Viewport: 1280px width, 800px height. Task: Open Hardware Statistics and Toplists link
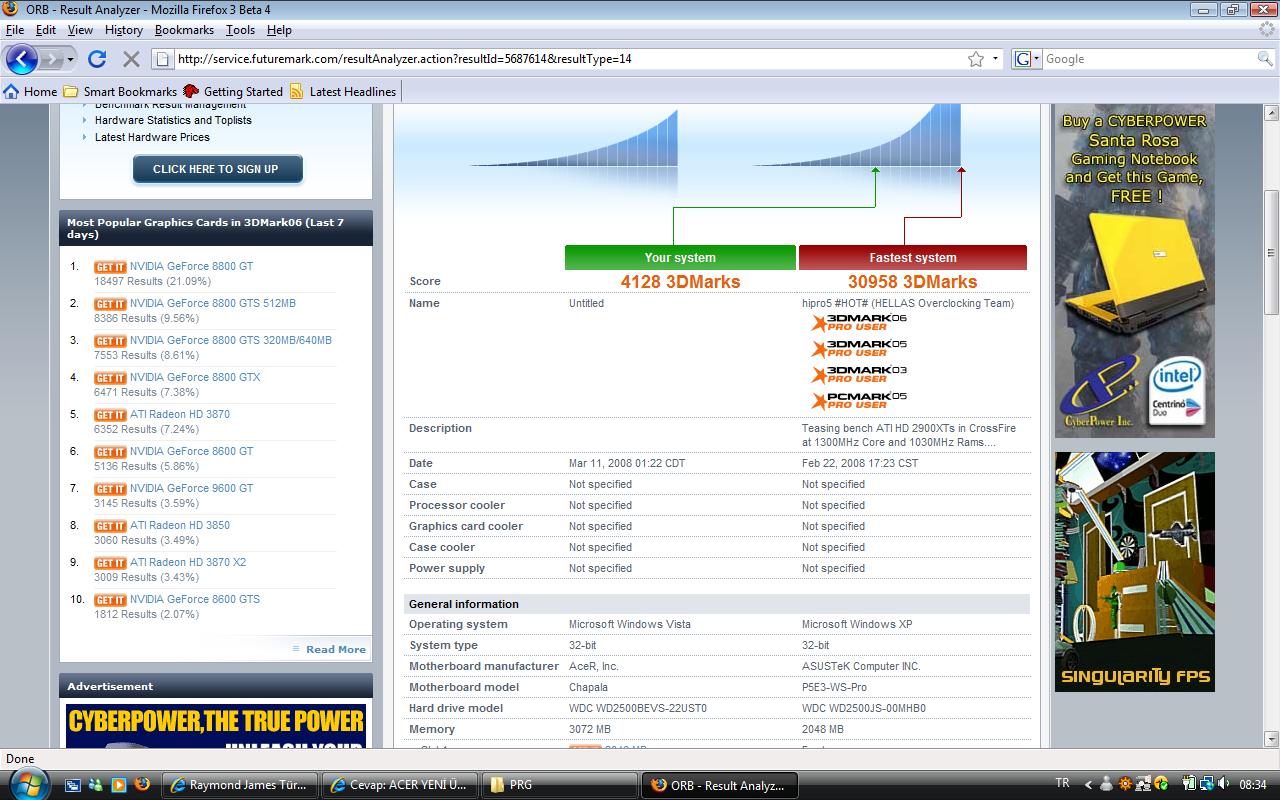point(173,120)
